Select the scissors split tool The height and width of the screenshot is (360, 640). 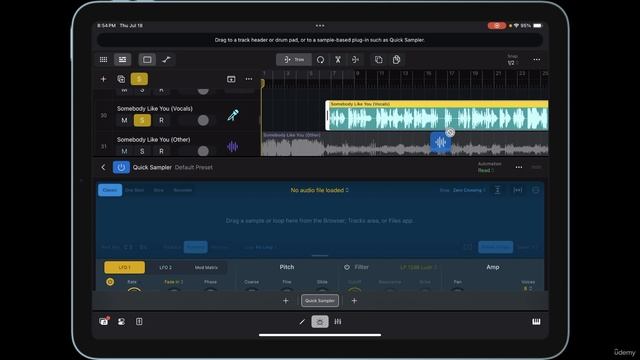coord(338,60)
